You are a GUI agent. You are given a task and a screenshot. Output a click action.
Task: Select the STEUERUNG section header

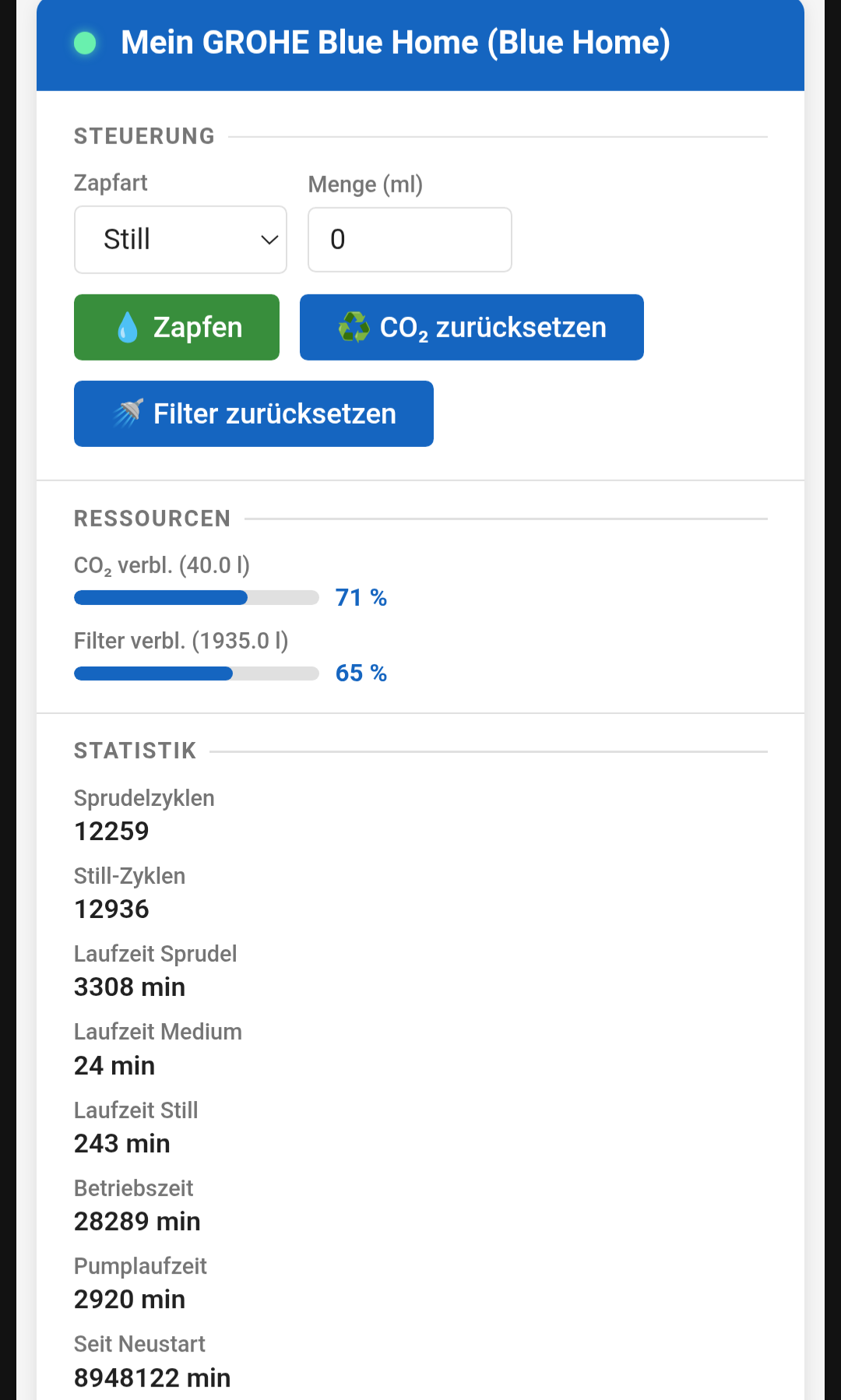pyautogui.click(x=144, y=136)
